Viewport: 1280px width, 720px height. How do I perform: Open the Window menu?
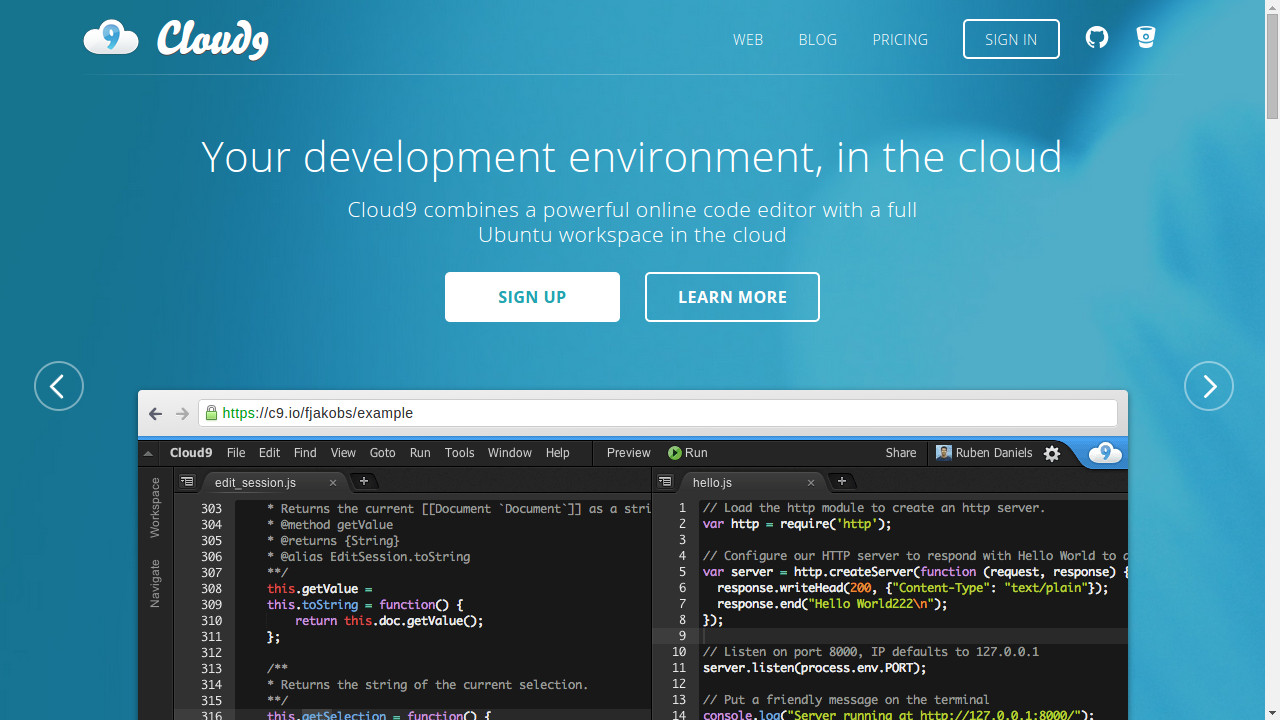[x=510, y=453]
